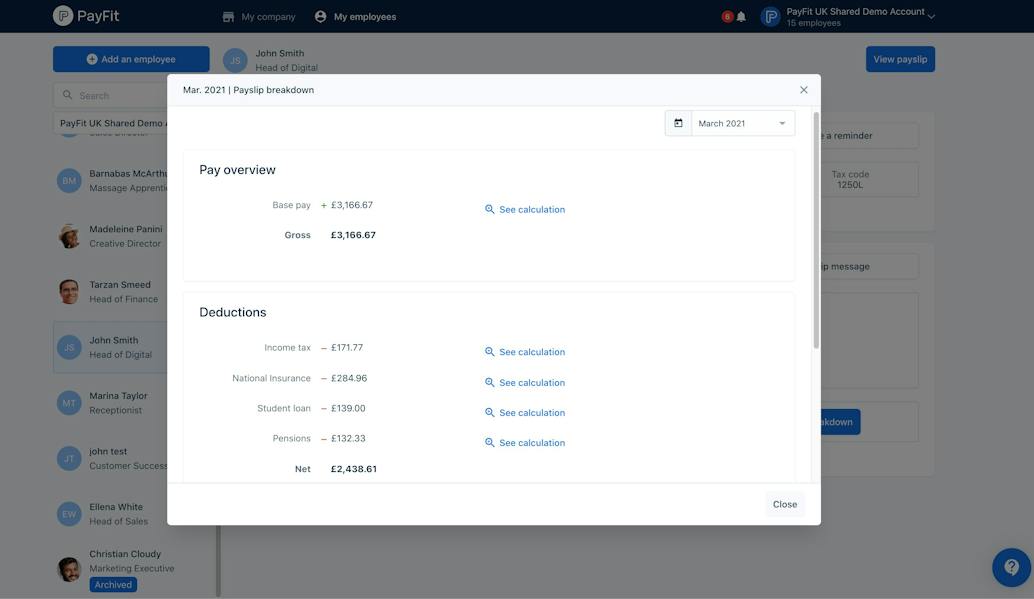This screenshot has height=599, width=1034.
Task: Open the notifications bell icon
Action: click(x=741, y=16)
